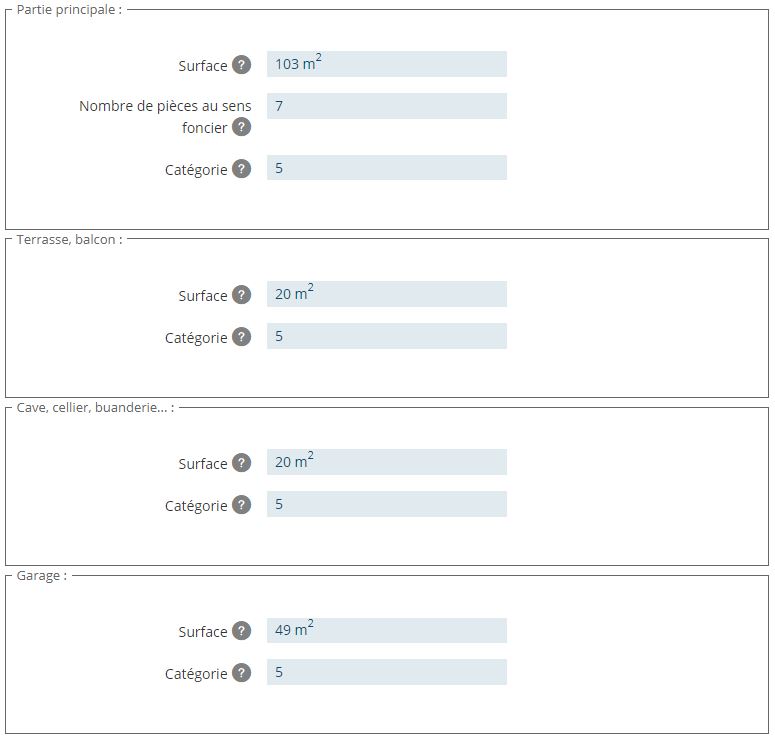Select the Garage Surface field showing 49 m²
The height and width of the screenshot is (740, 775).
(386, 630)
